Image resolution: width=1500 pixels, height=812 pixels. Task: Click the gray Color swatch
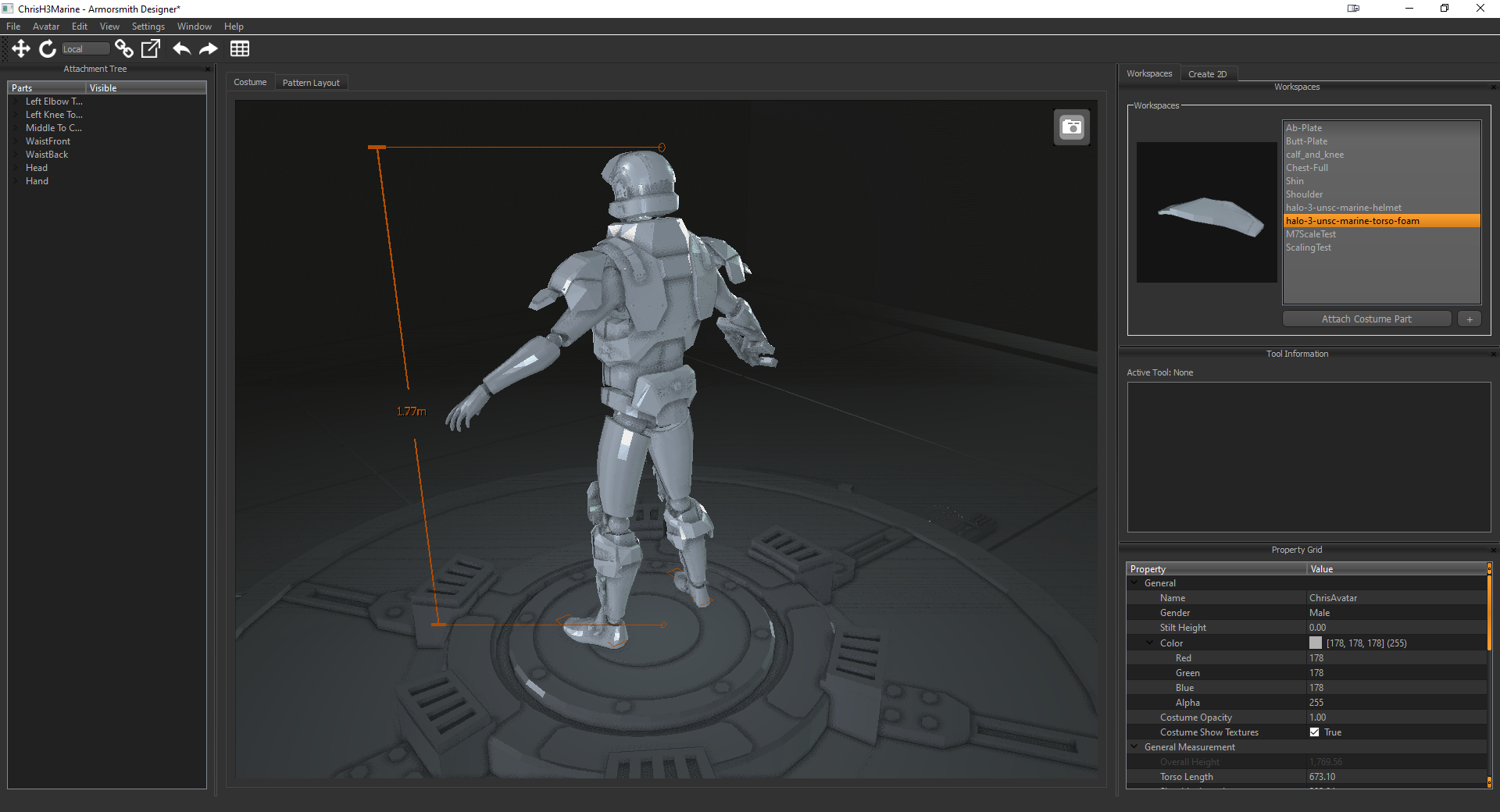1316,643
